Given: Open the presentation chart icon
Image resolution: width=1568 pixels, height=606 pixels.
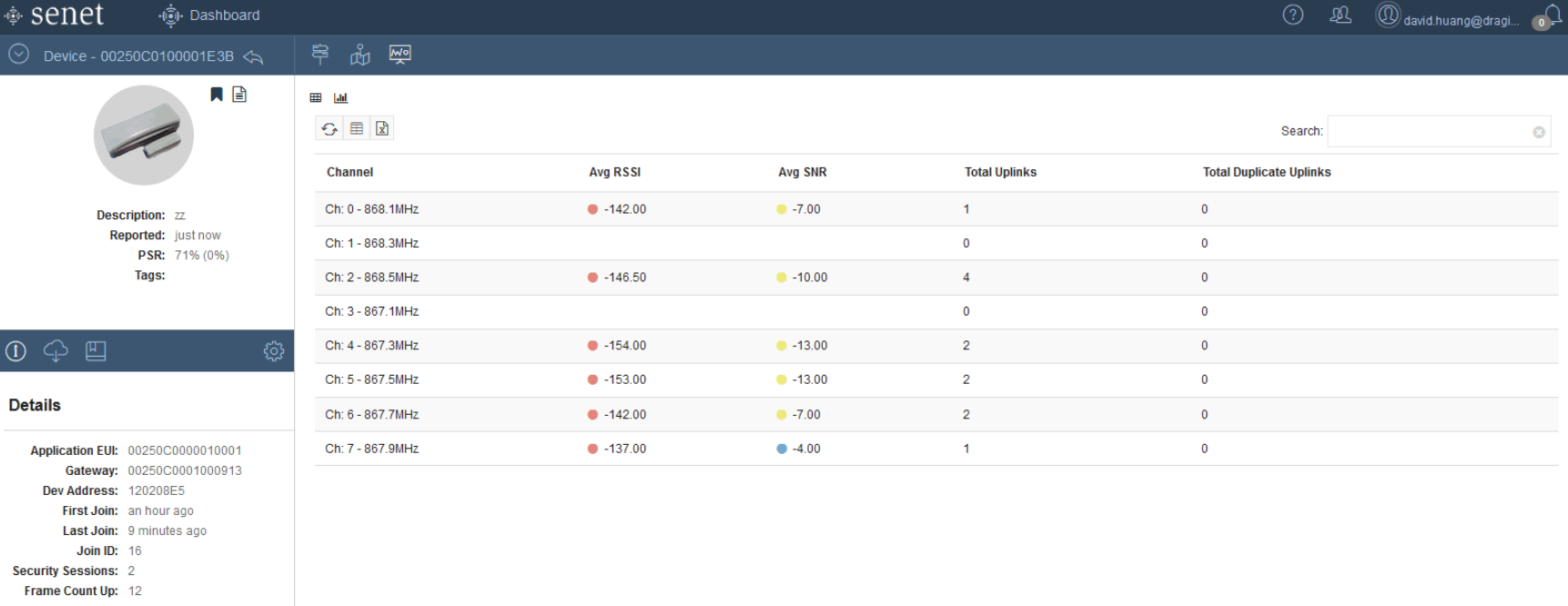Looking at the screenshot, I should (x=400, y=55).
